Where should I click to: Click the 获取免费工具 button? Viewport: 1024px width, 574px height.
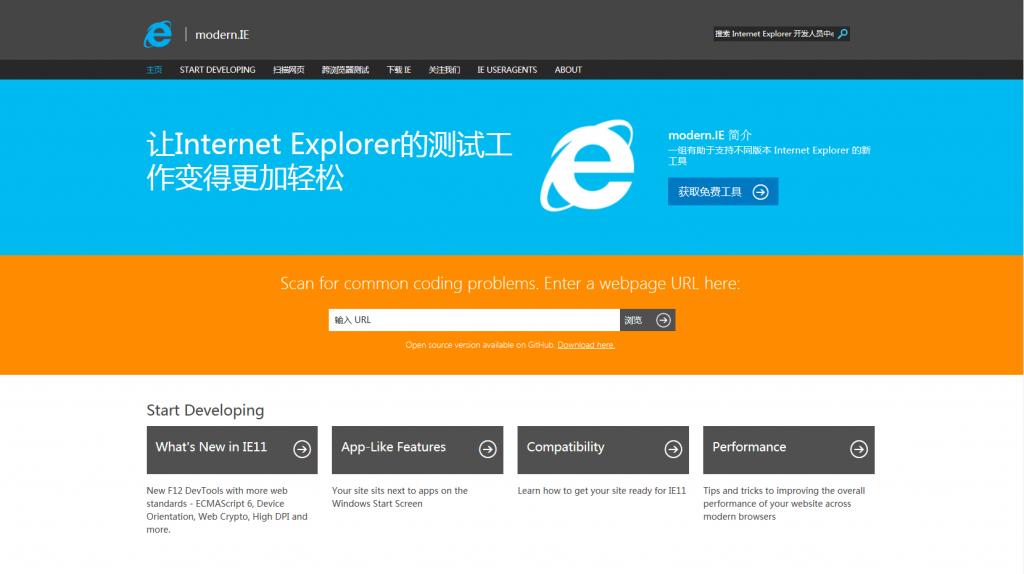(x=723, y=192)
